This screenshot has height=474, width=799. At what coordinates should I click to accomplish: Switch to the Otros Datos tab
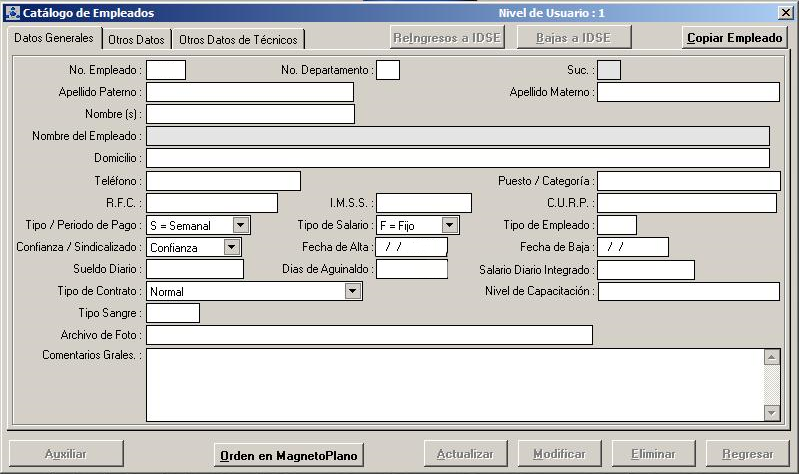tap(136, 39)
